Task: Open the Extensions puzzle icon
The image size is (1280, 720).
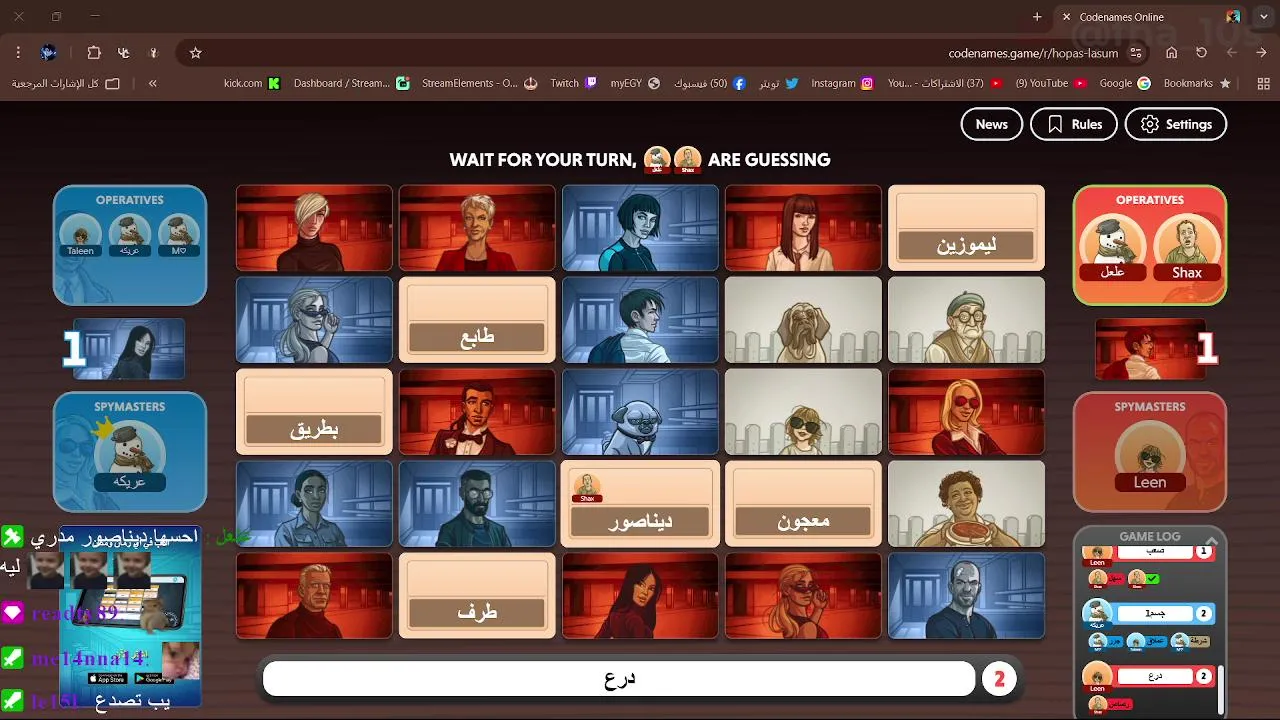Action: coord(94,52)
